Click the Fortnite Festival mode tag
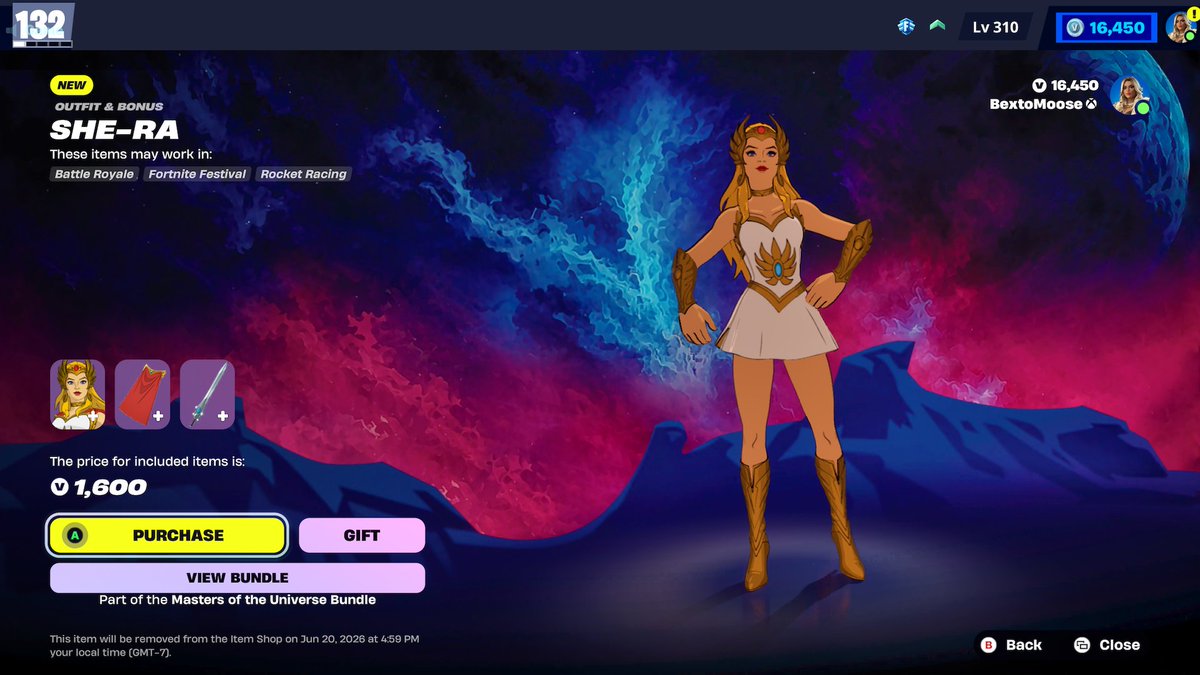Viewport: 1200px width, 675px height. (x=197, y=174)
